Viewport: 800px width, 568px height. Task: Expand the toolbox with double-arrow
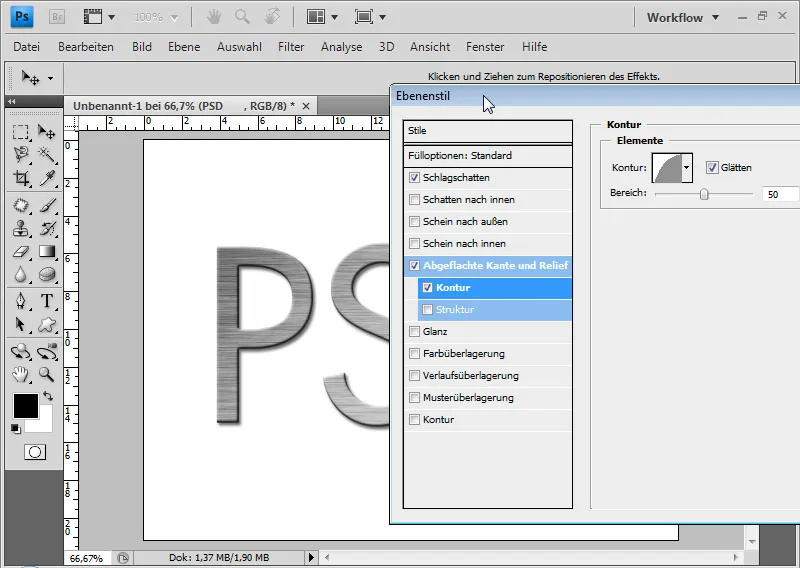pos(12,101)
